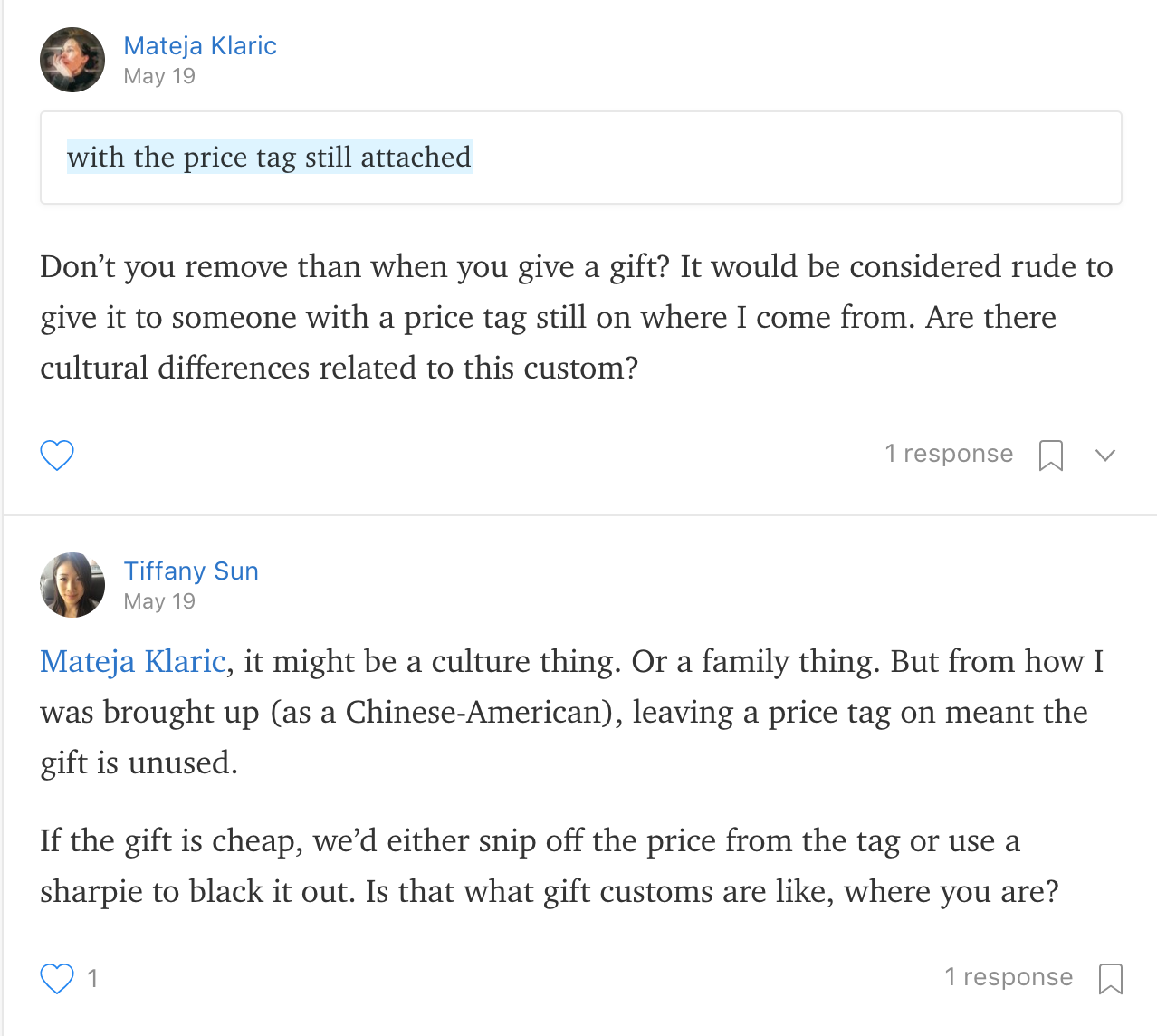Image resolution: width=1157 pixels, height=1036 pixels.
Task: Like Mateja Klaric's comment with the heart
Action: (57, 455)
